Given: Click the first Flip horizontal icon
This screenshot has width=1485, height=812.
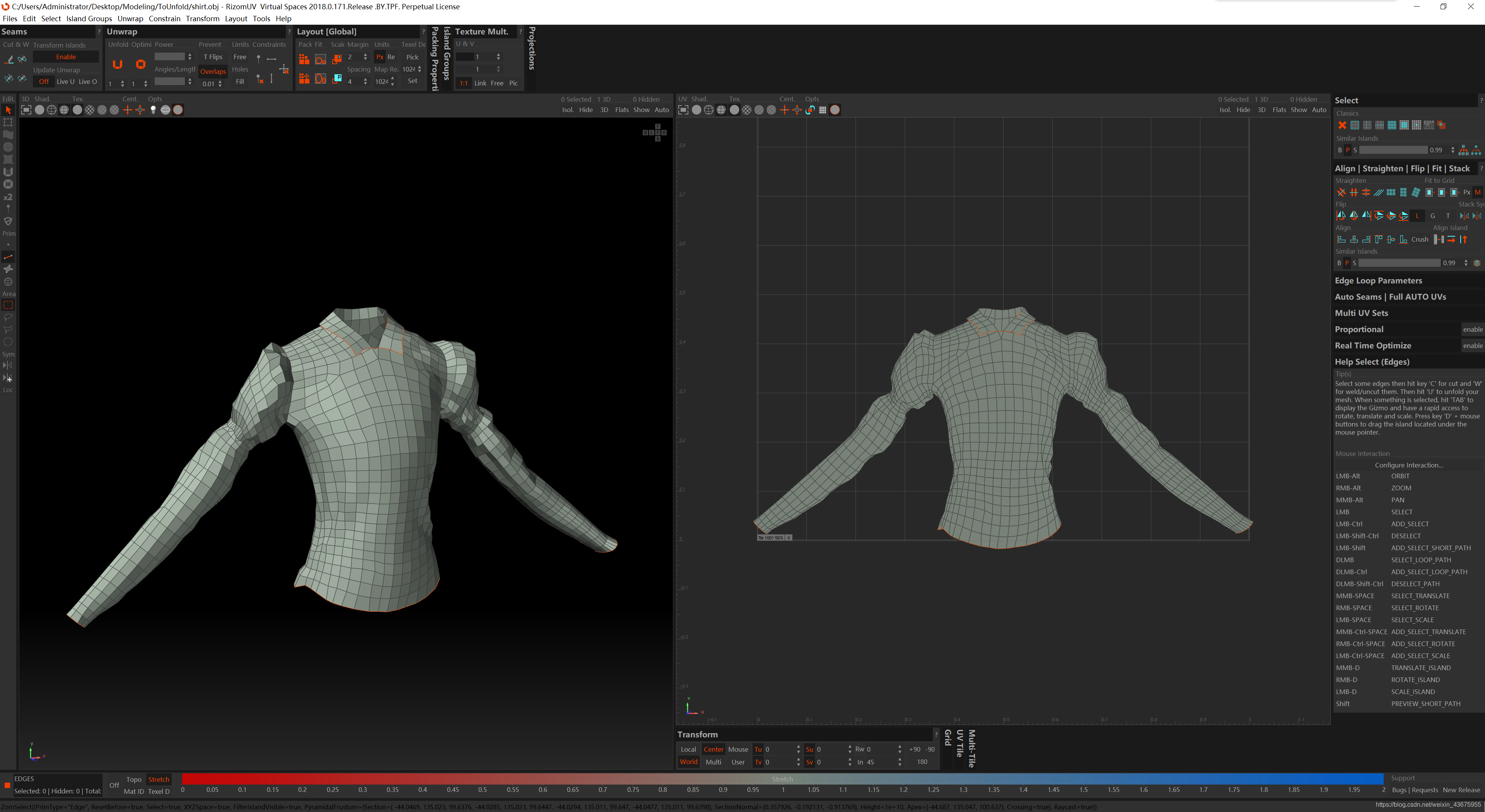Looking at the screenshot, I should (x=1342, y=215).
